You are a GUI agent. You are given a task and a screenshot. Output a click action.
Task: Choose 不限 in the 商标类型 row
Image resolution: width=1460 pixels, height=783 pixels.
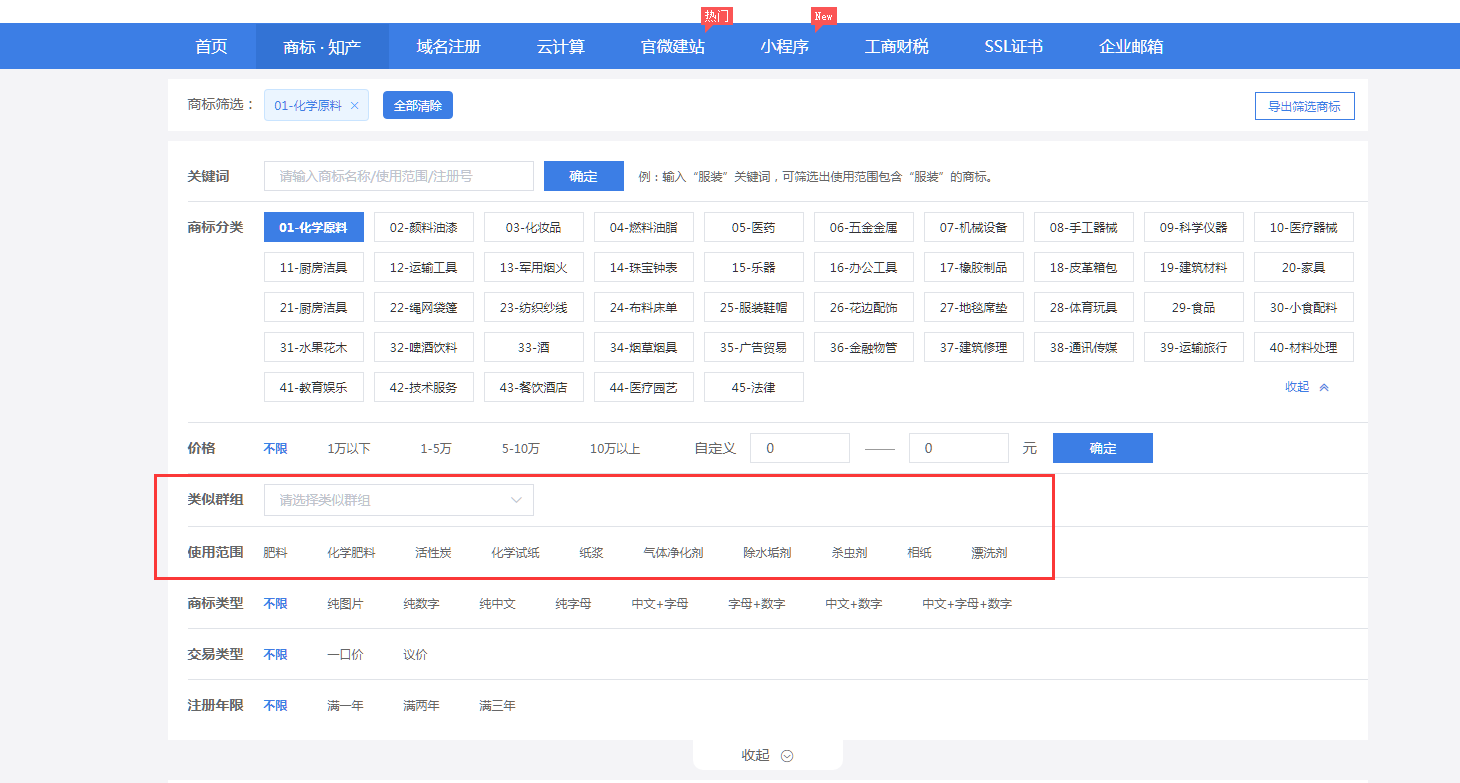point(275,604)
